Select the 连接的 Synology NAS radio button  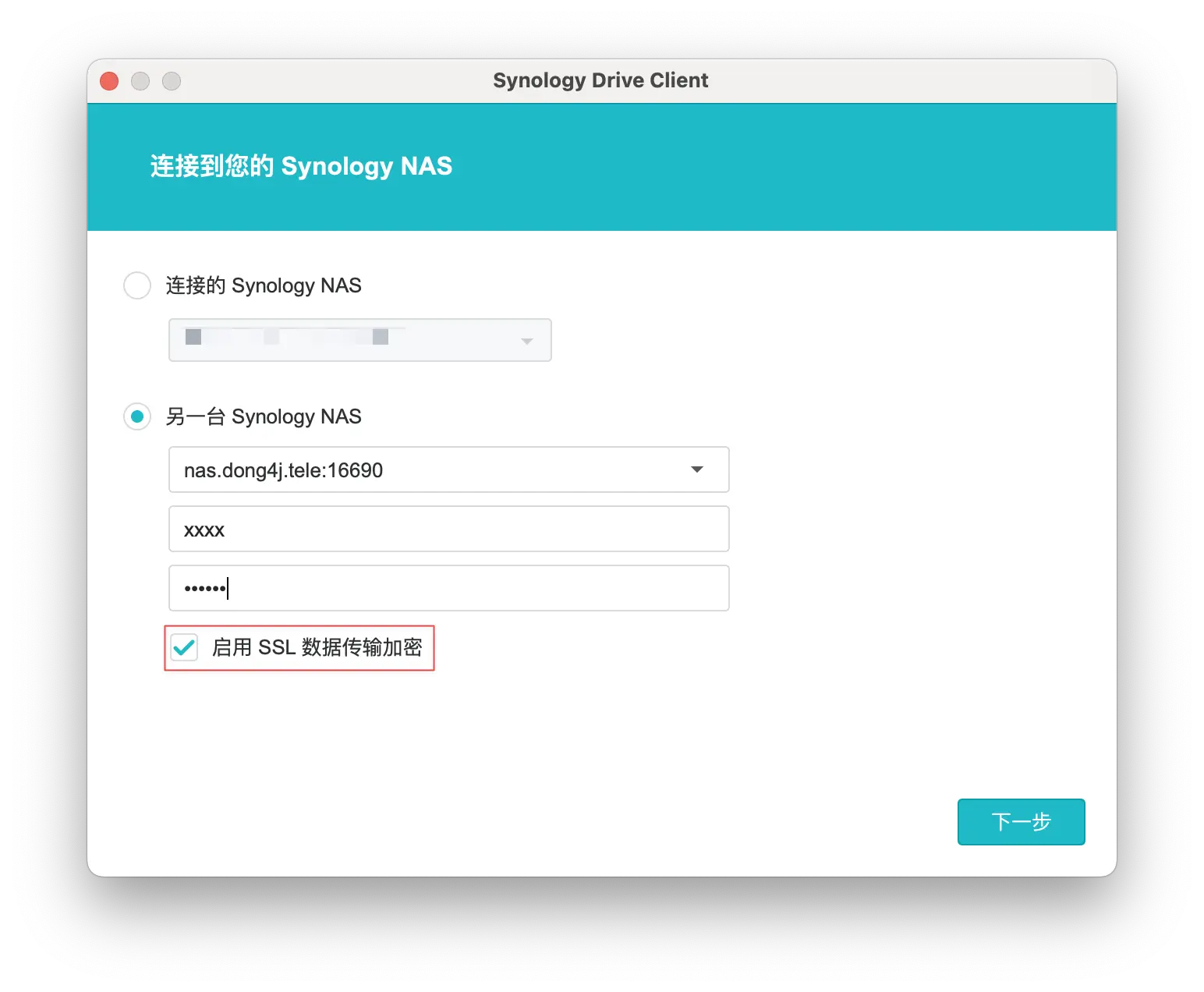137,285
